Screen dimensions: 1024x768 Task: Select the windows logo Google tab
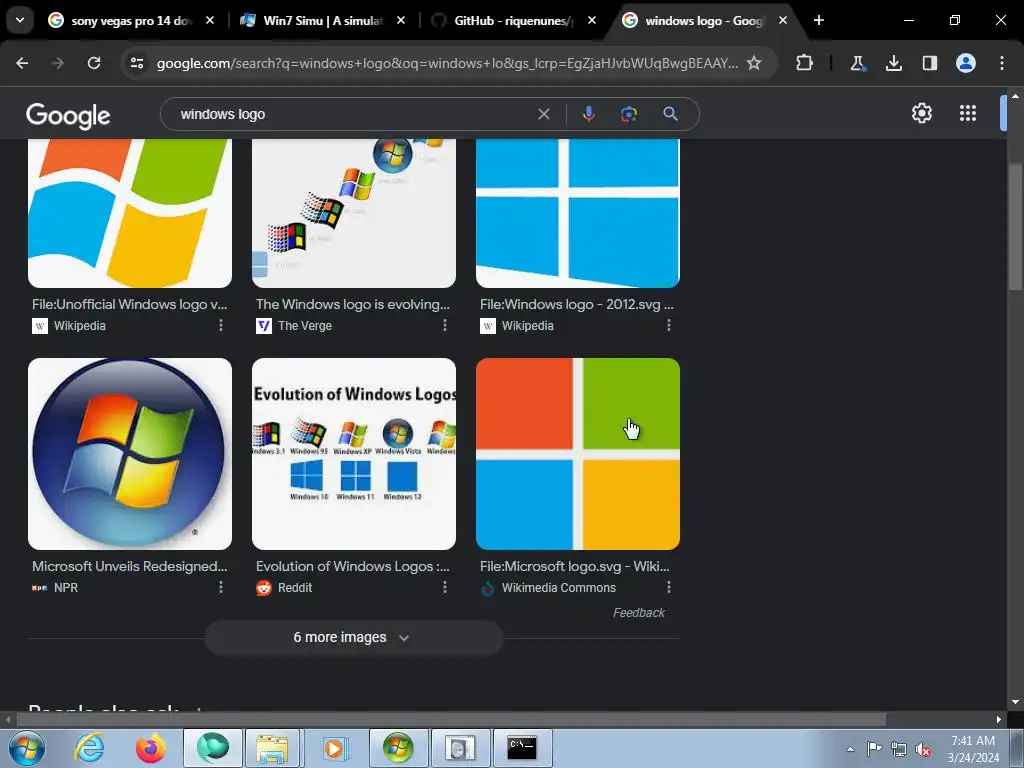pyautogui.click(x=703, y=20)
